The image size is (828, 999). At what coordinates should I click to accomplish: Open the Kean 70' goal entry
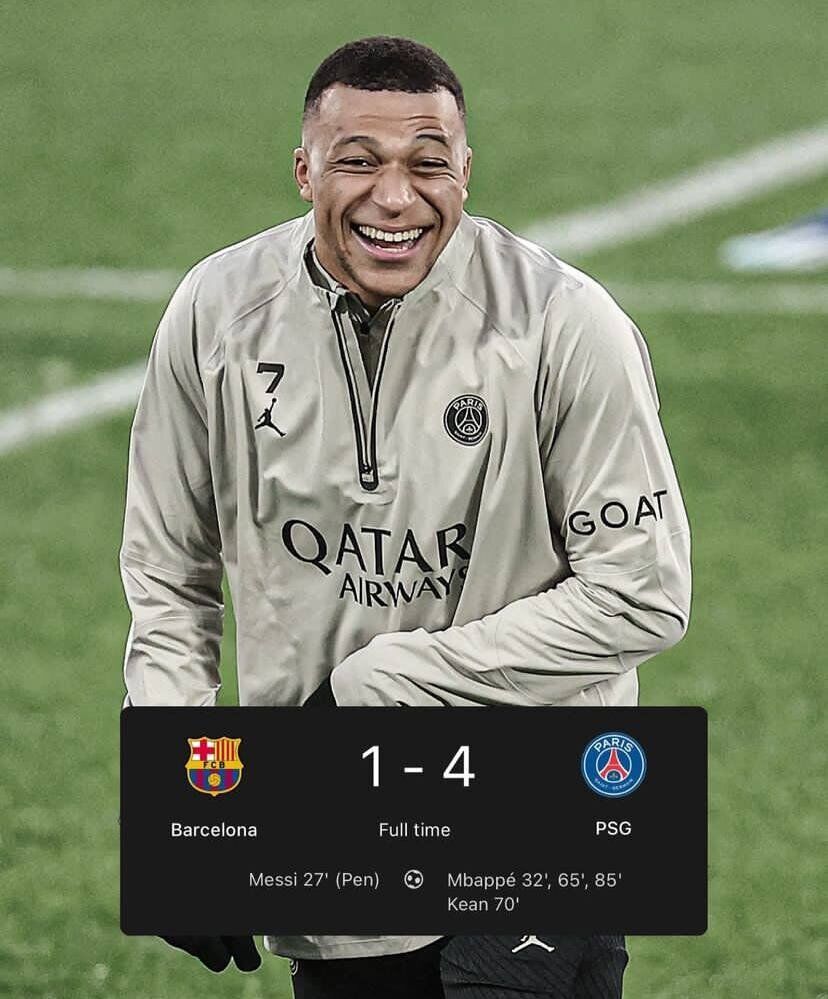(483, 904)
